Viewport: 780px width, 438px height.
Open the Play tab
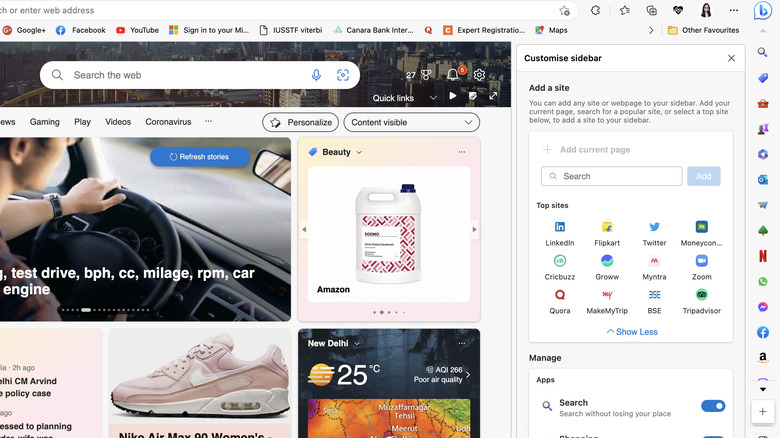[x=82, y=122]
